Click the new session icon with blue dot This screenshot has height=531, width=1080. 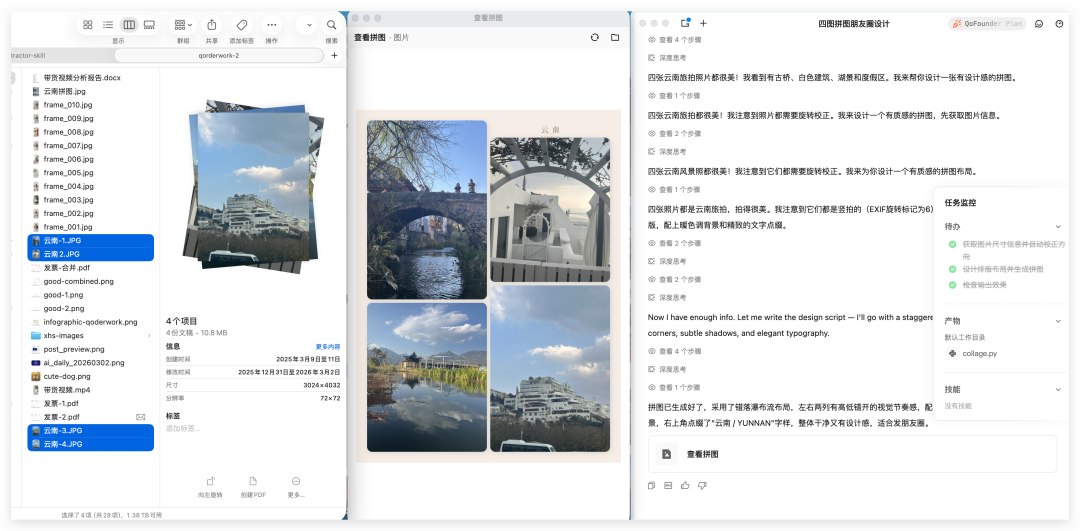(685, 23)
